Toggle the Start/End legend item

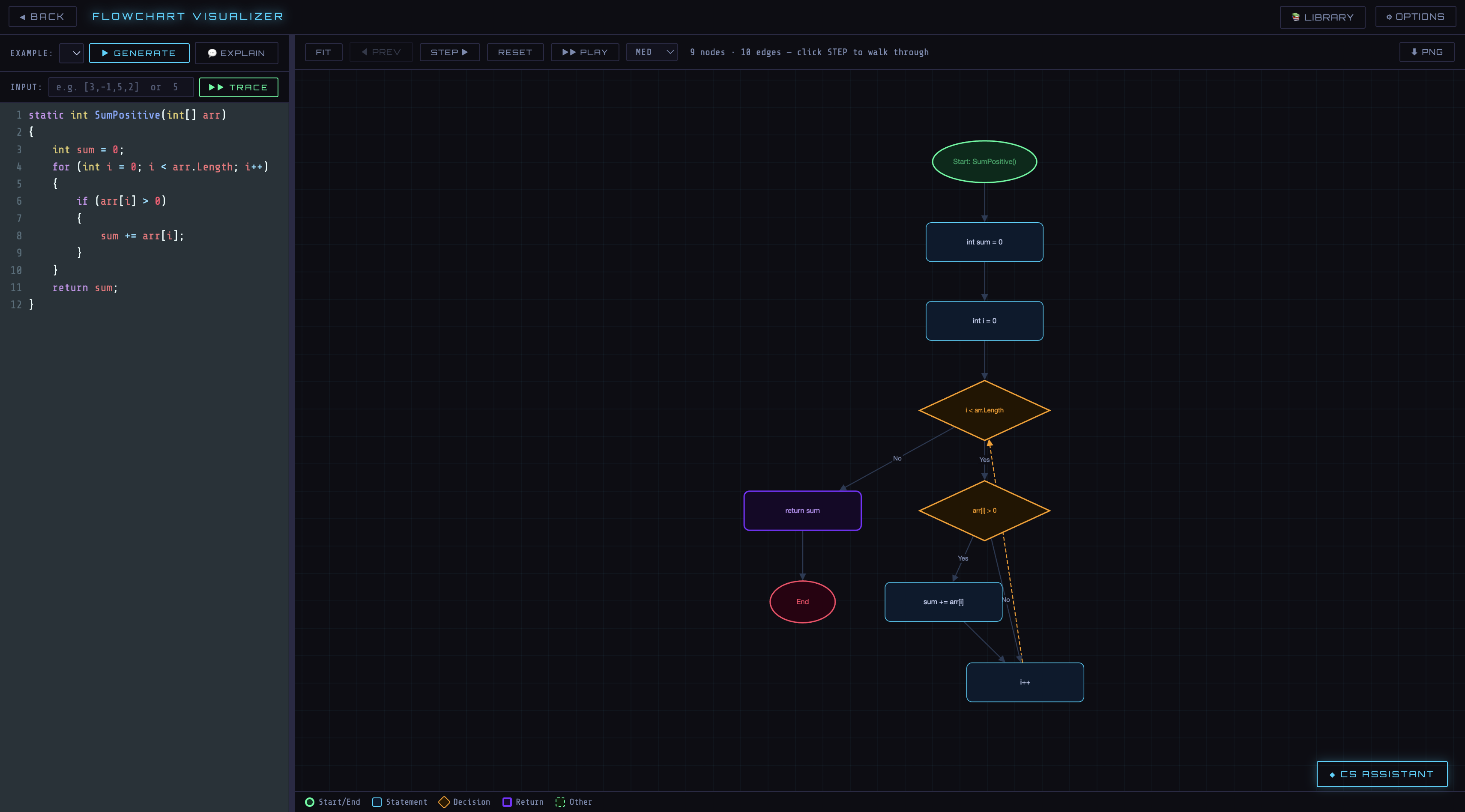click(310, 802)
